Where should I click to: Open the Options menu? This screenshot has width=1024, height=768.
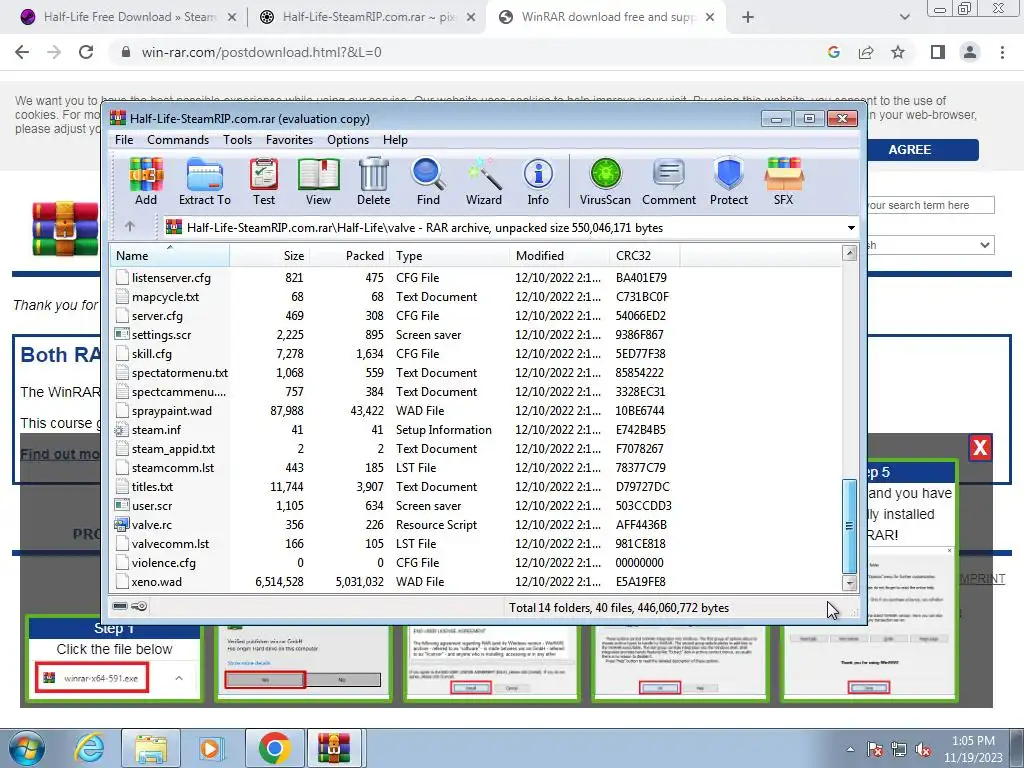(x=348, y=140)
